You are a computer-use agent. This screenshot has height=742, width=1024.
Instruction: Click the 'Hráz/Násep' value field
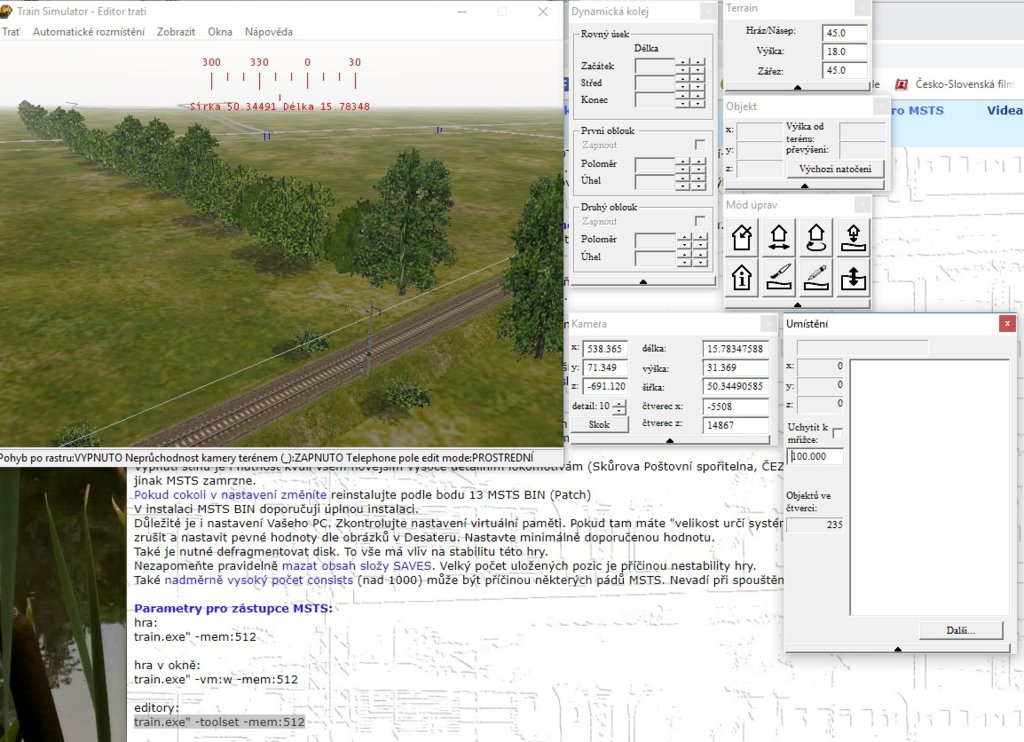click(844, 33)
